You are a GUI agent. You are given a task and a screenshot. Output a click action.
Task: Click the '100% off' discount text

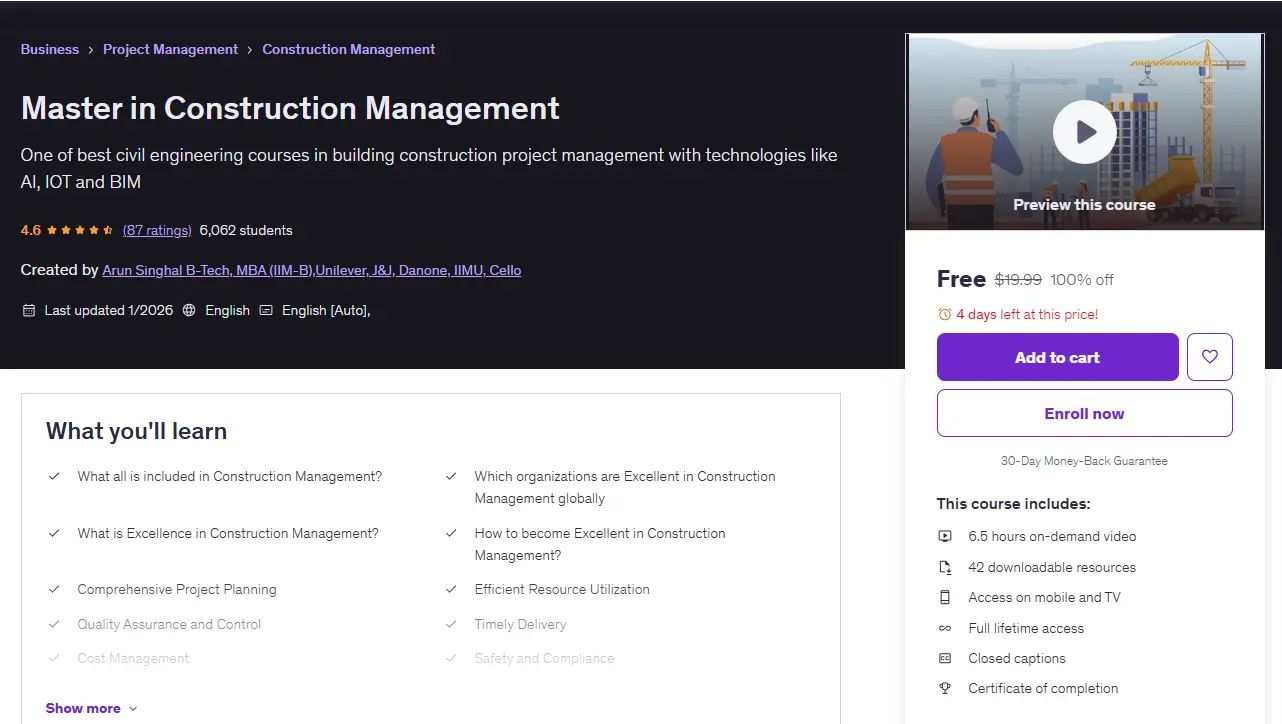pyautogui.click(x=1082, y=280)
